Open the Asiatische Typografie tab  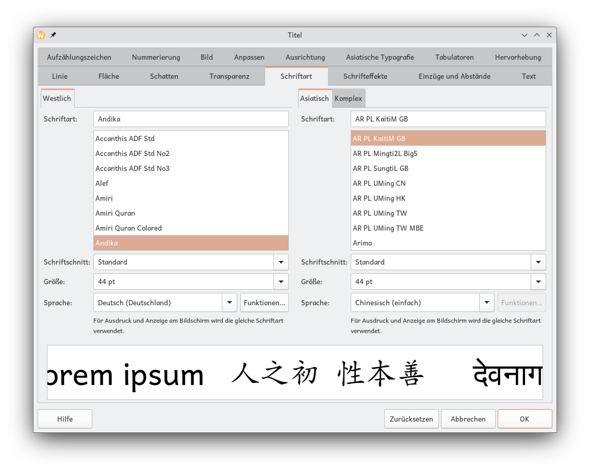pos(380,57)
